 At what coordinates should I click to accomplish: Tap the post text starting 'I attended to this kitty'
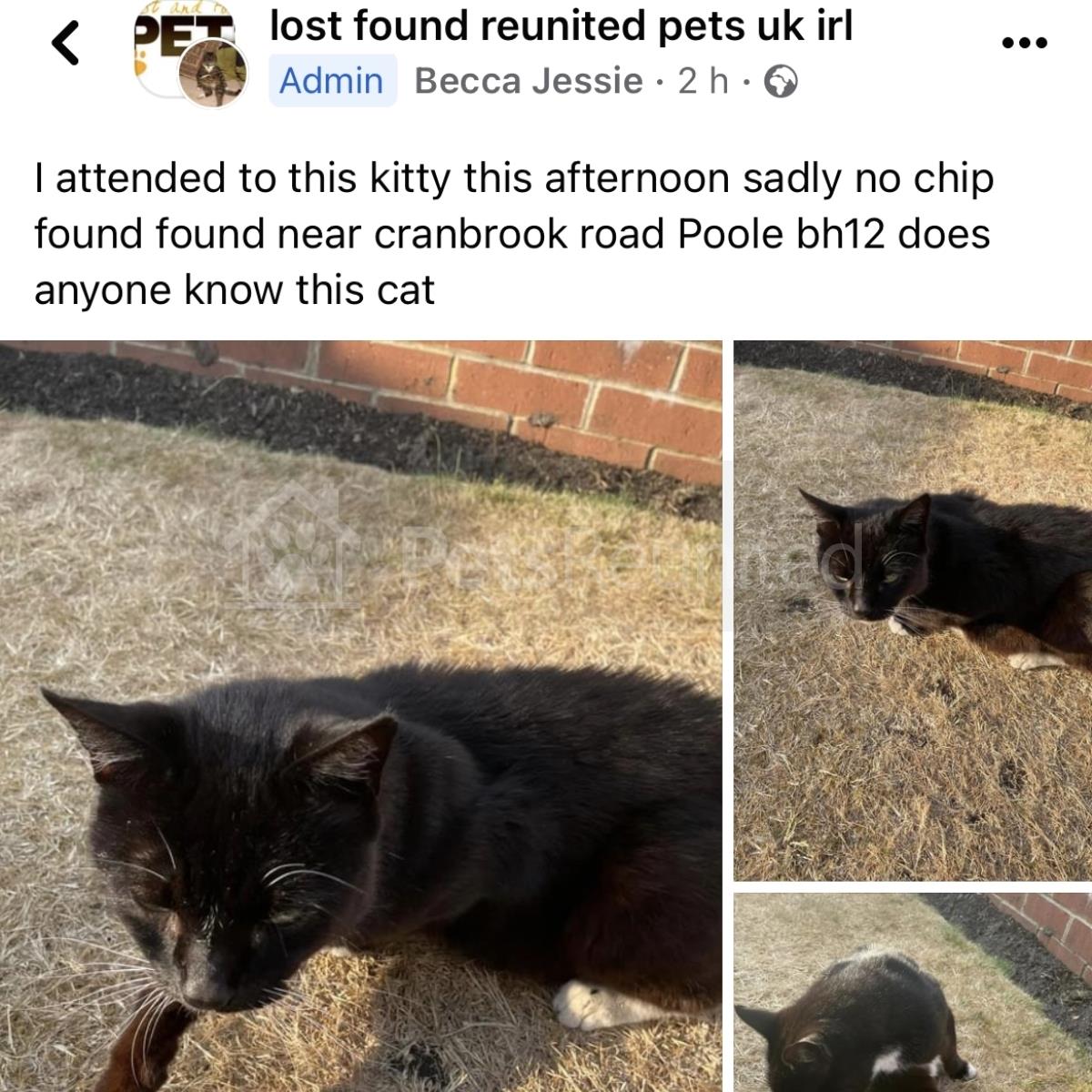pos(514,234)
